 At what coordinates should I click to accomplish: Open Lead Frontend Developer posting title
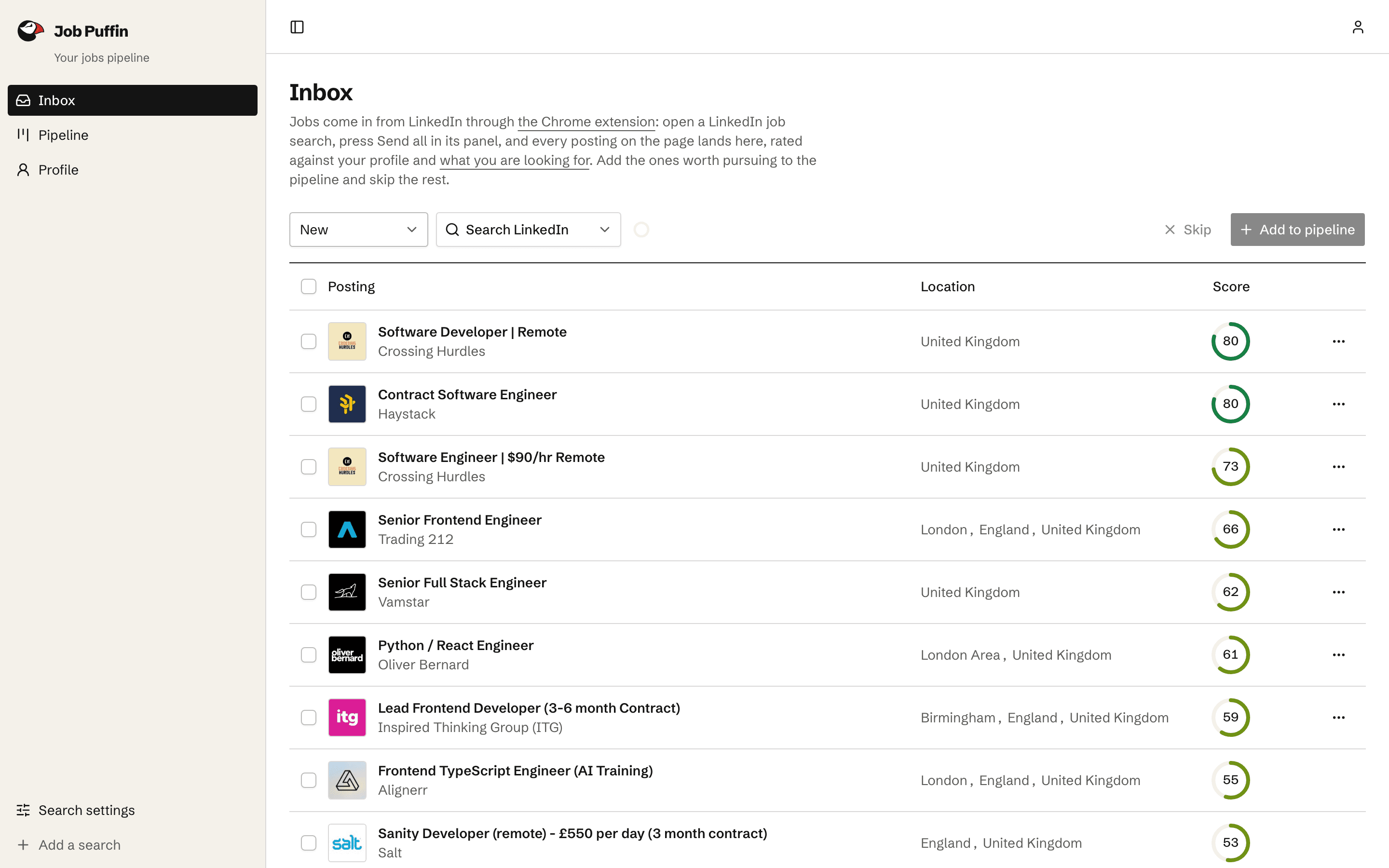(529, 708)
